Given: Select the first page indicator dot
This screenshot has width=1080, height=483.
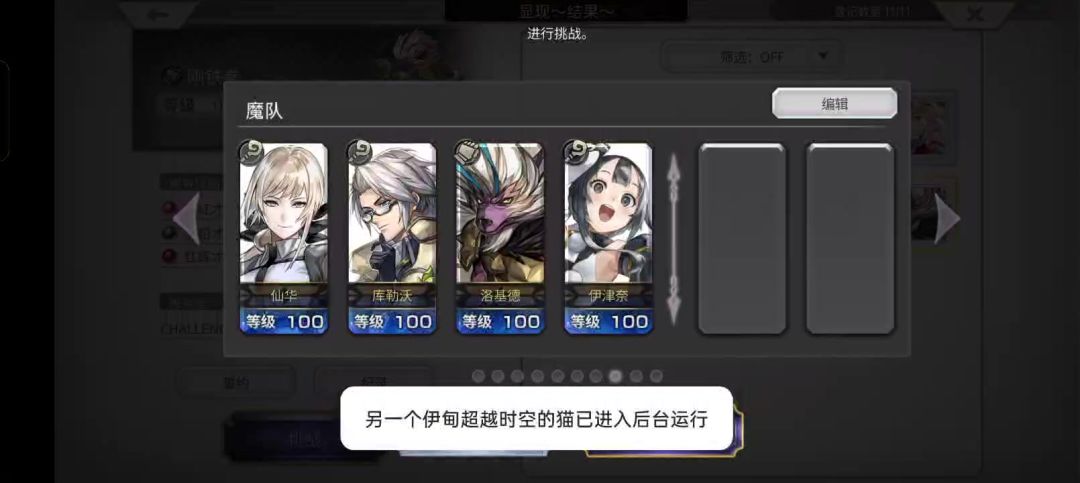Looking at the screenshot, I should (x=479, y=376).
